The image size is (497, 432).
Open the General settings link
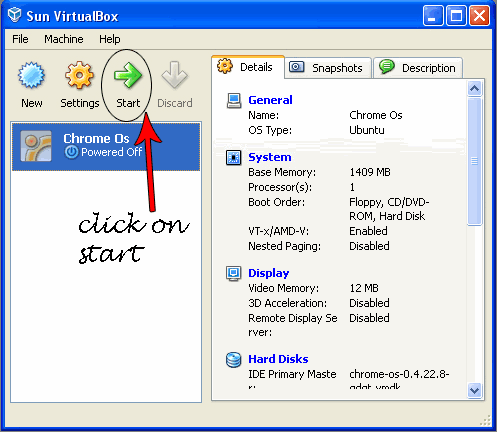270,100
